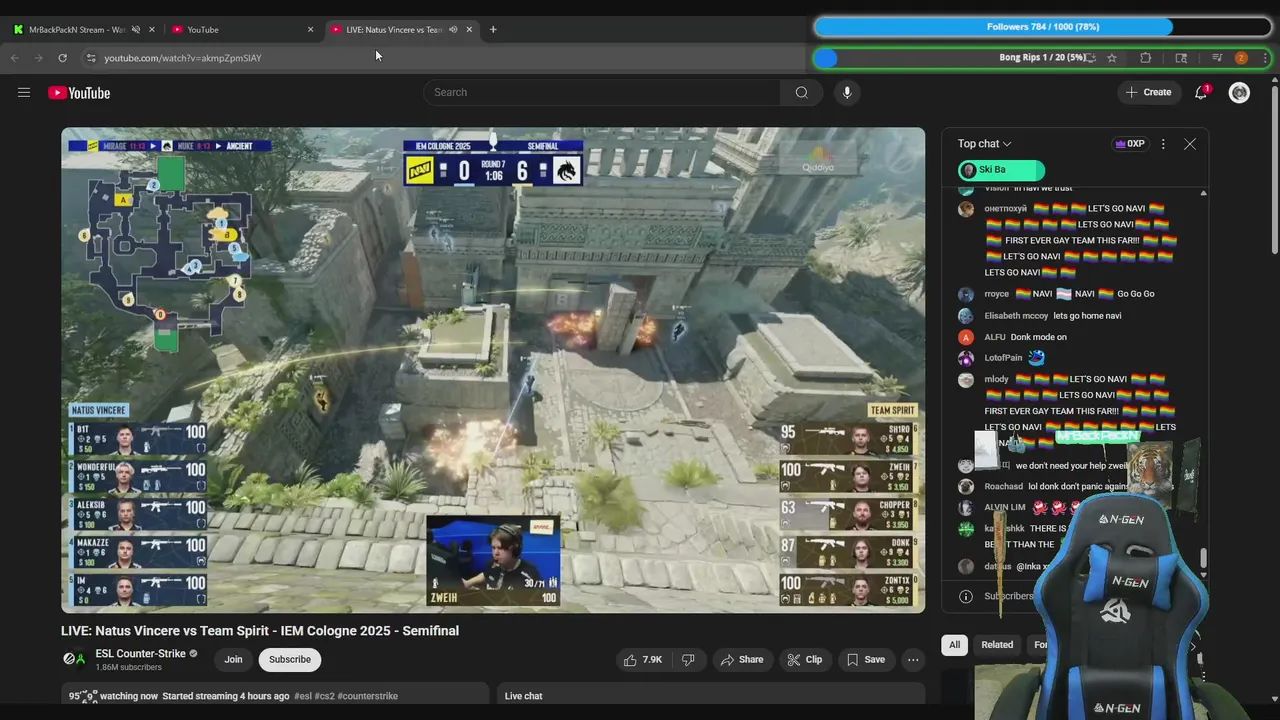The height and width of the screenshot is (720, 1280).
Task: Click the #cs2 hashtag
Action: [x=325, y=696]
